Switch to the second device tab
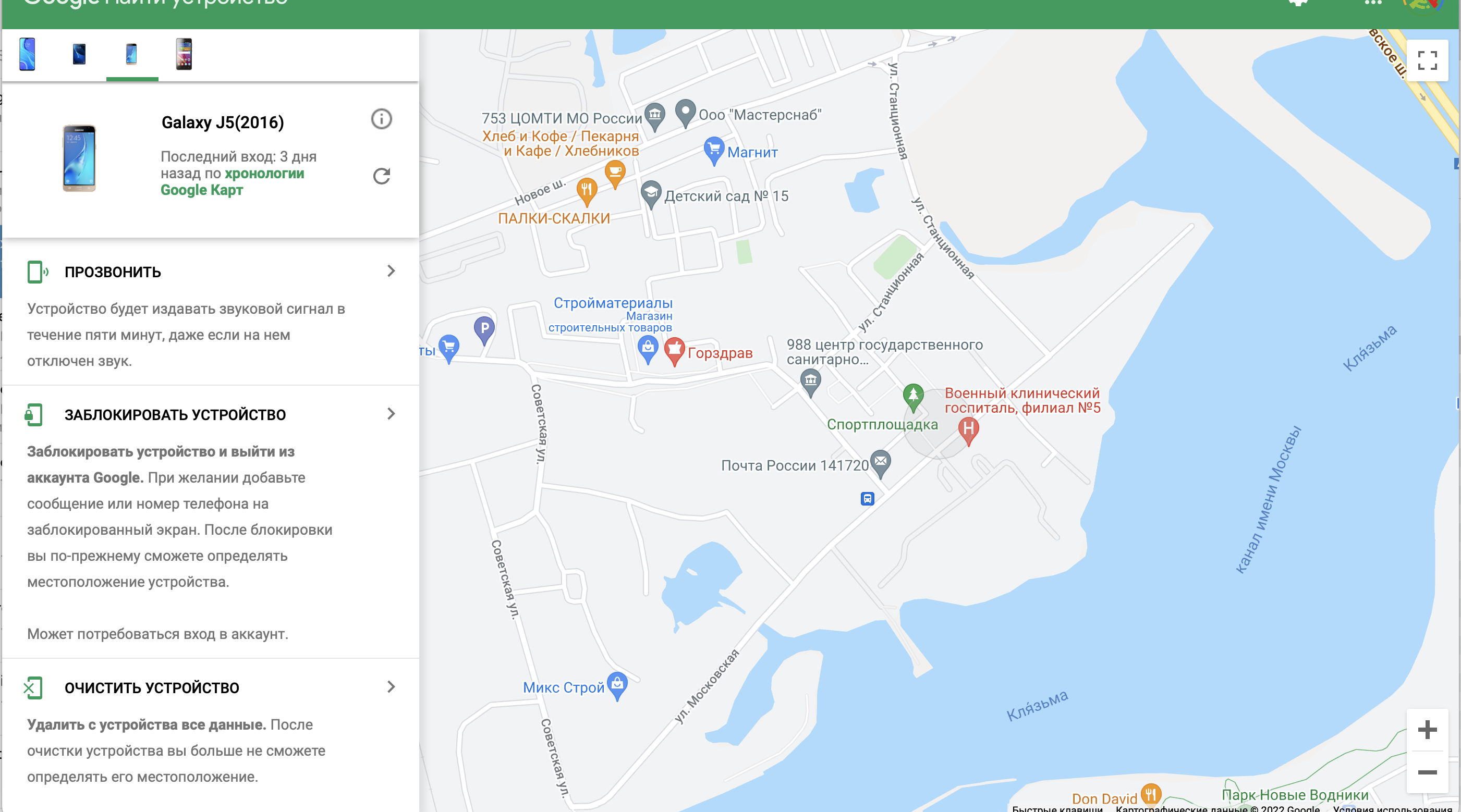 point(79,54)
